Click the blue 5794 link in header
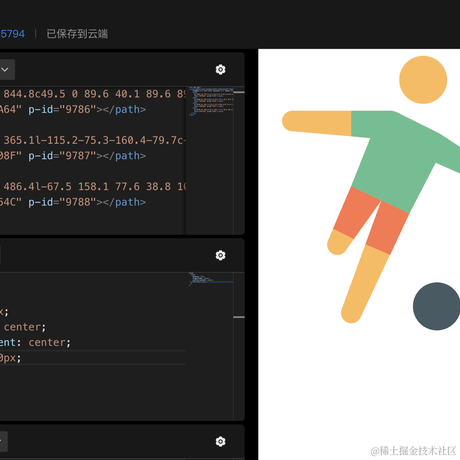The width and height of the screenshot is (460, 460). tap(12, 34)
